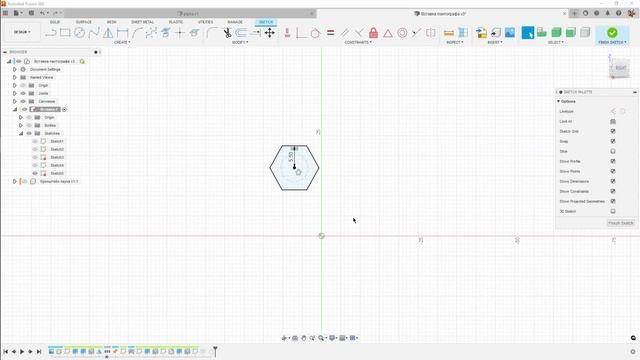Apply the Tangent constraint

315,33
